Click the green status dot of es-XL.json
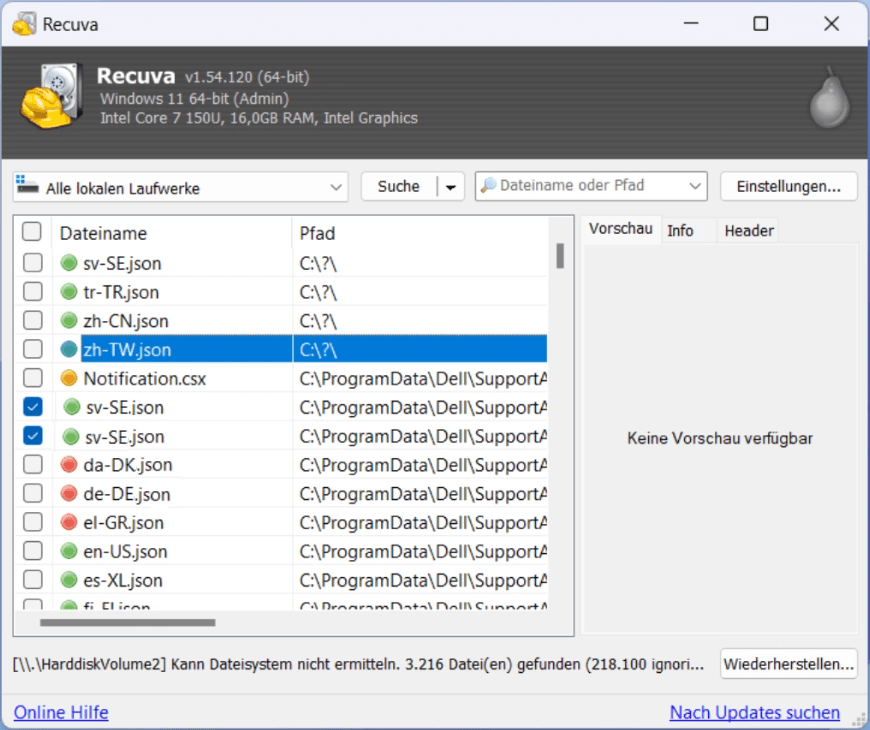The width and height of the screenshot is (870, 730). [69, 580]
